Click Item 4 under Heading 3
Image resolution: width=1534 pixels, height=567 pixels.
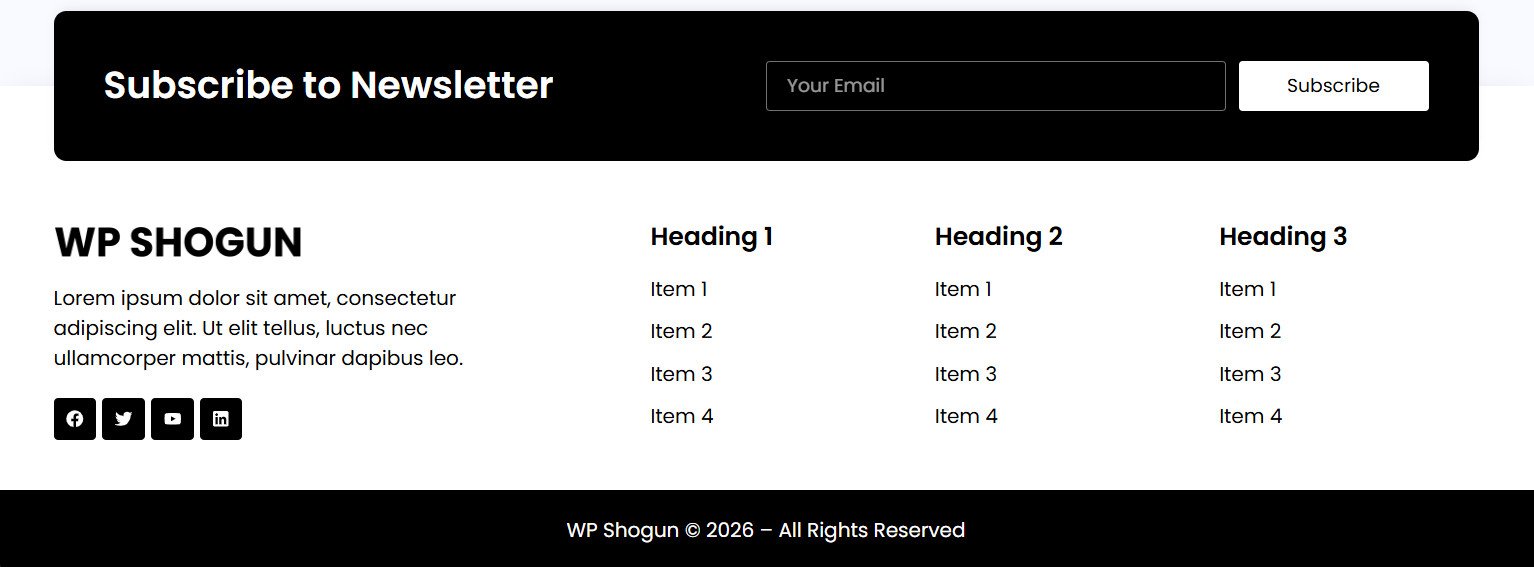pyautogui.click(x=1250, y=416)
